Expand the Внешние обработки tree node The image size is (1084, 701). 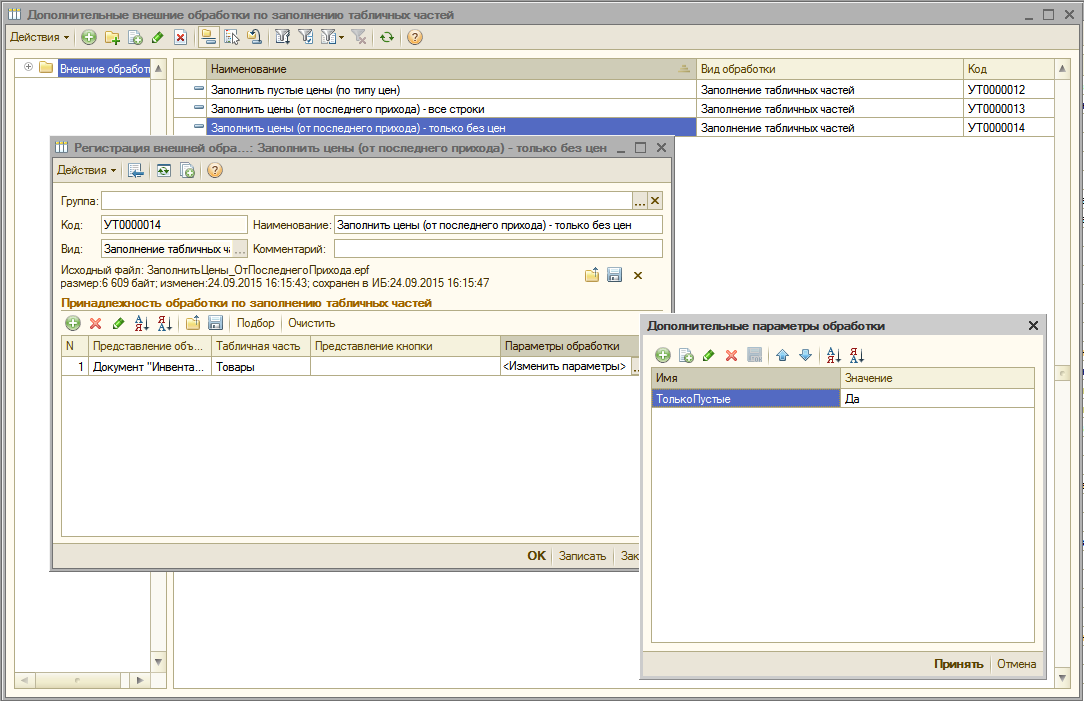tap(28, 68)
